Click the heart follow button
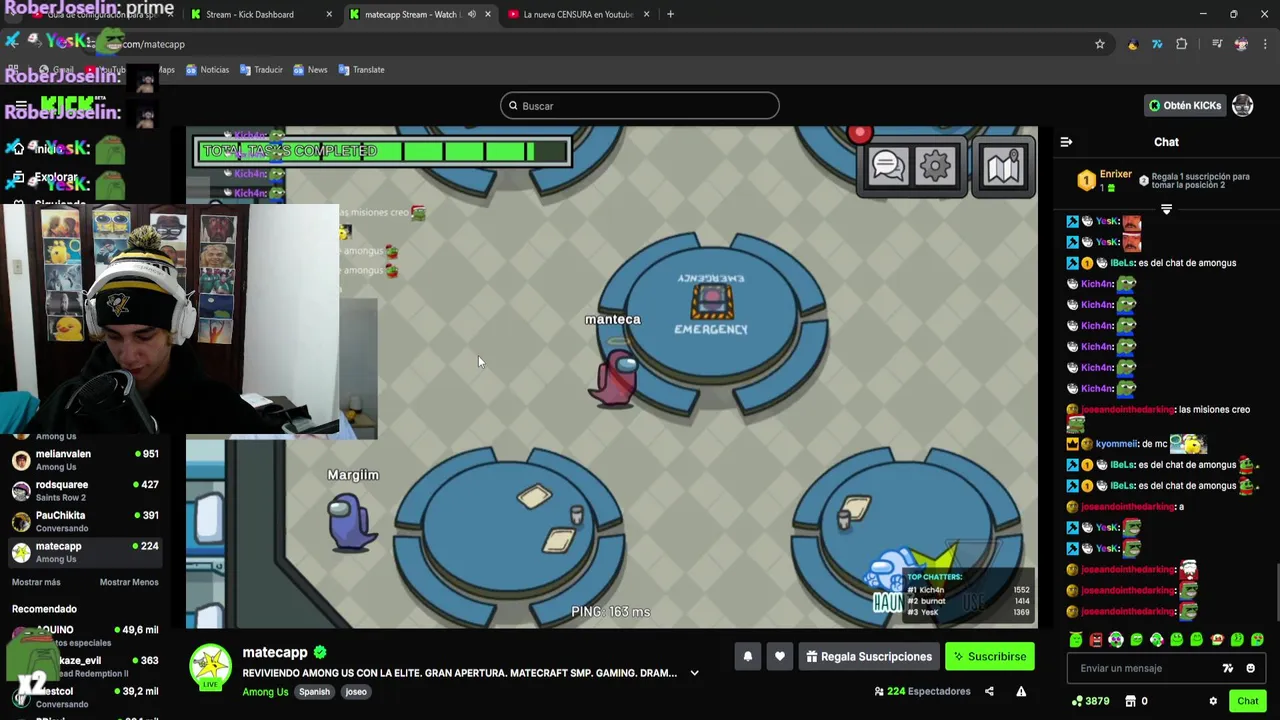 pos(780,657)
